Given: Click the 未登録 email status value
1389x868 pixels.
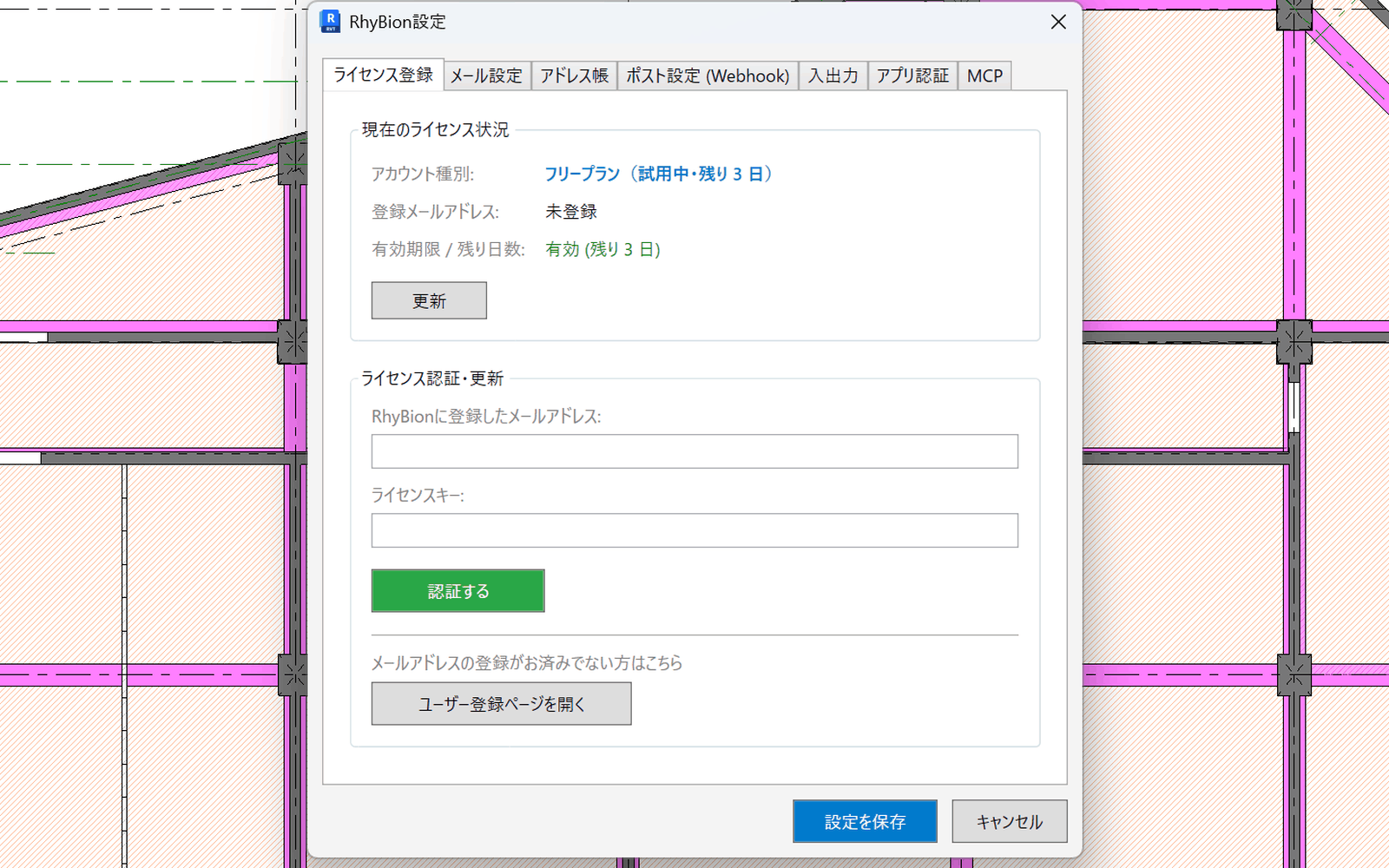Looking at the screenshot, I should (571, 212).
